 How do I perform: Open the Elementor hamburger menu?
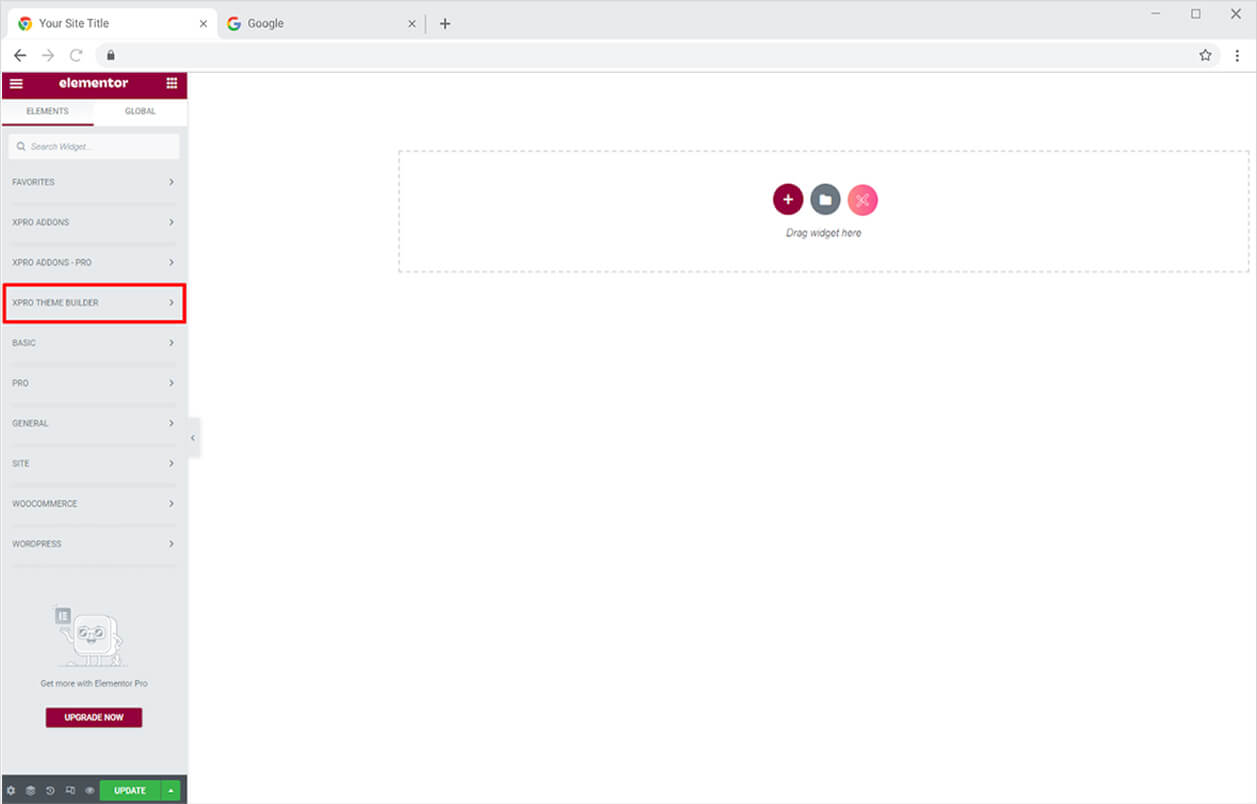click(16, 84)
